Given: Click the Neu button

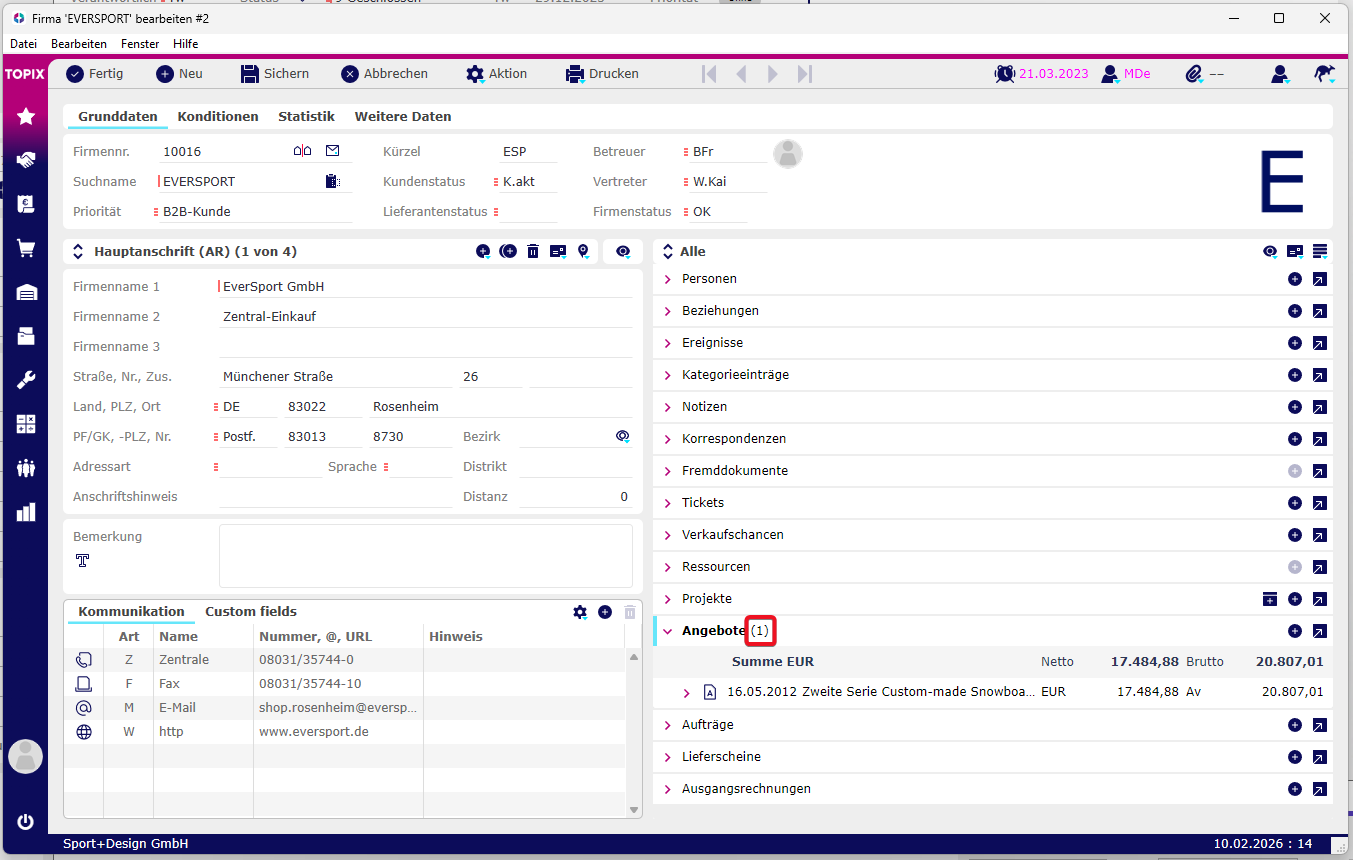Looking at the screenshot, I should pyautogui.click(x=180, y=74).
